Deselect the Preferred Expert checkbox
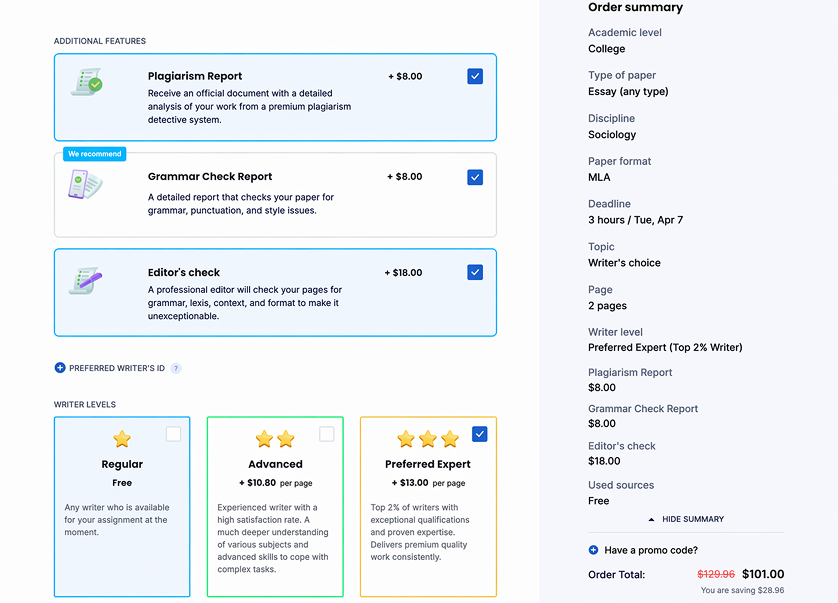This screenshot has width=838, height=603. (479, 434)
